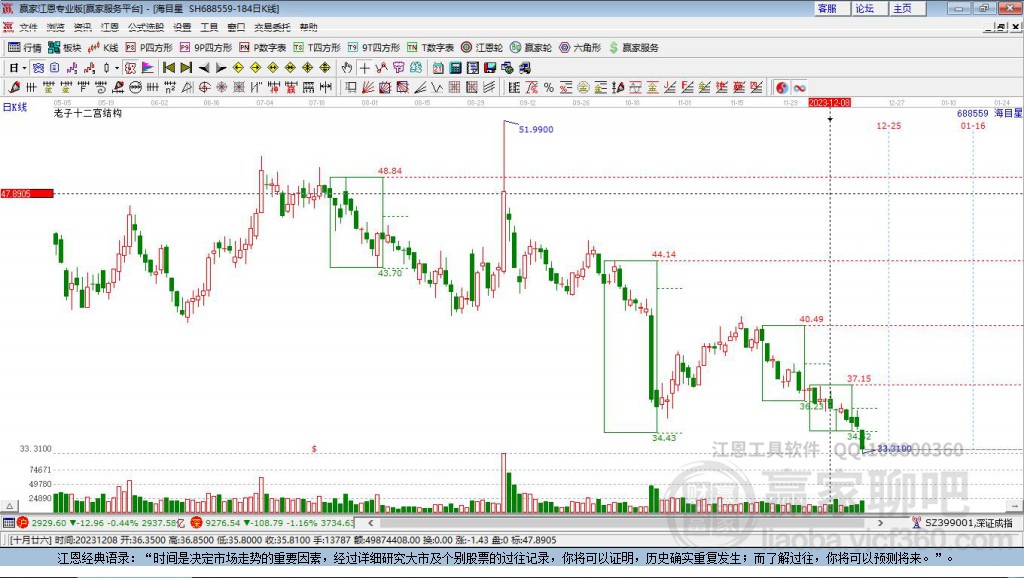This screenshot has width=1024, height=578.
Task: Open the 赢家轮 wheel tool
Action: pyautogui.click(x=531, y=48)
